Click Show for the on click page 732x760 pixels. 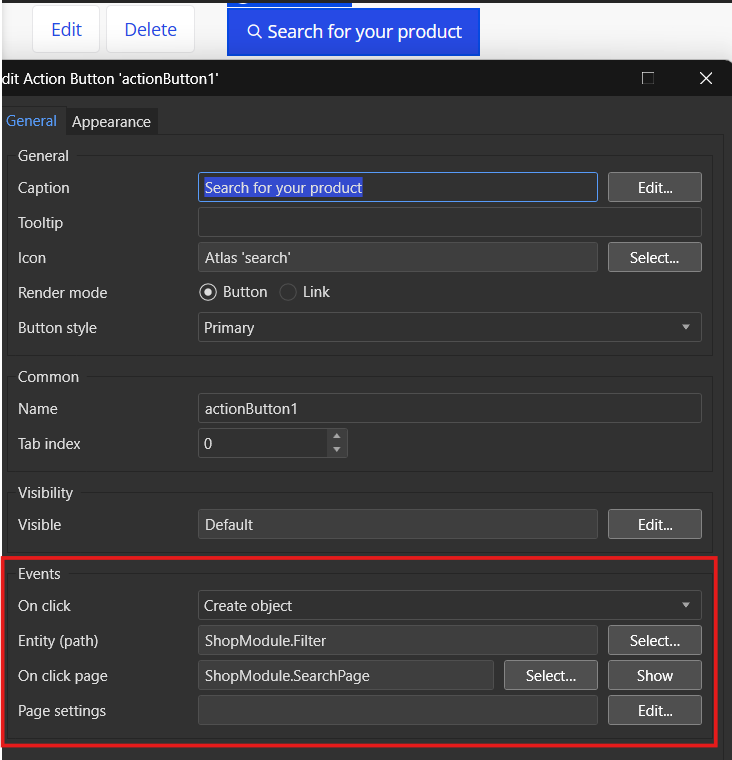point(654,675)
